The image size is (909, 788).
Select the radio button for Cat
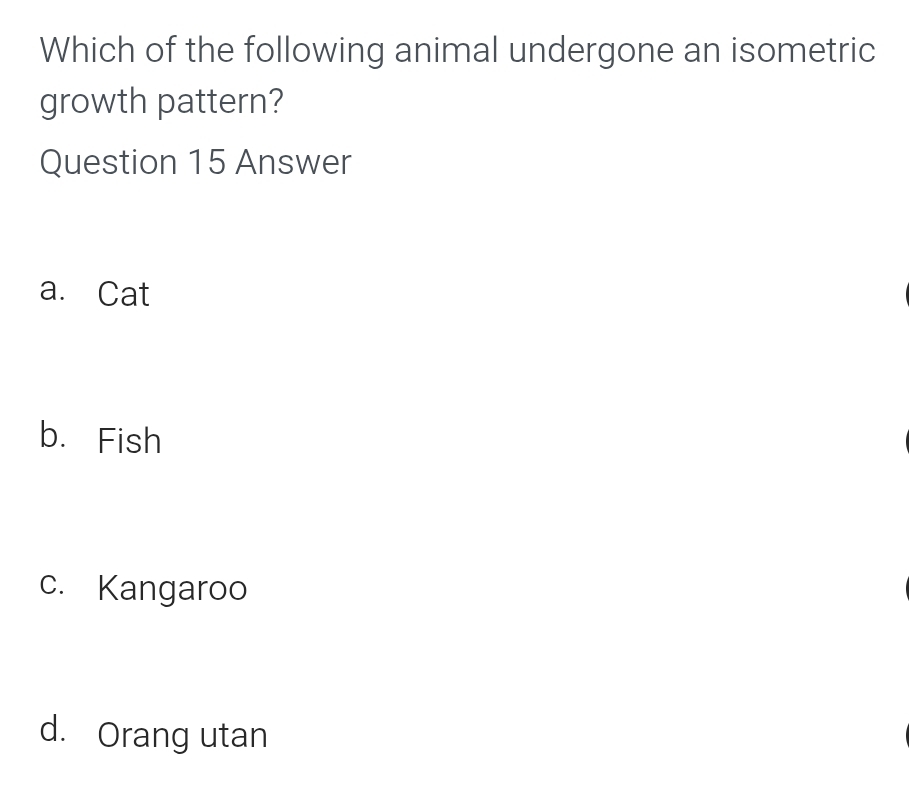905,294
